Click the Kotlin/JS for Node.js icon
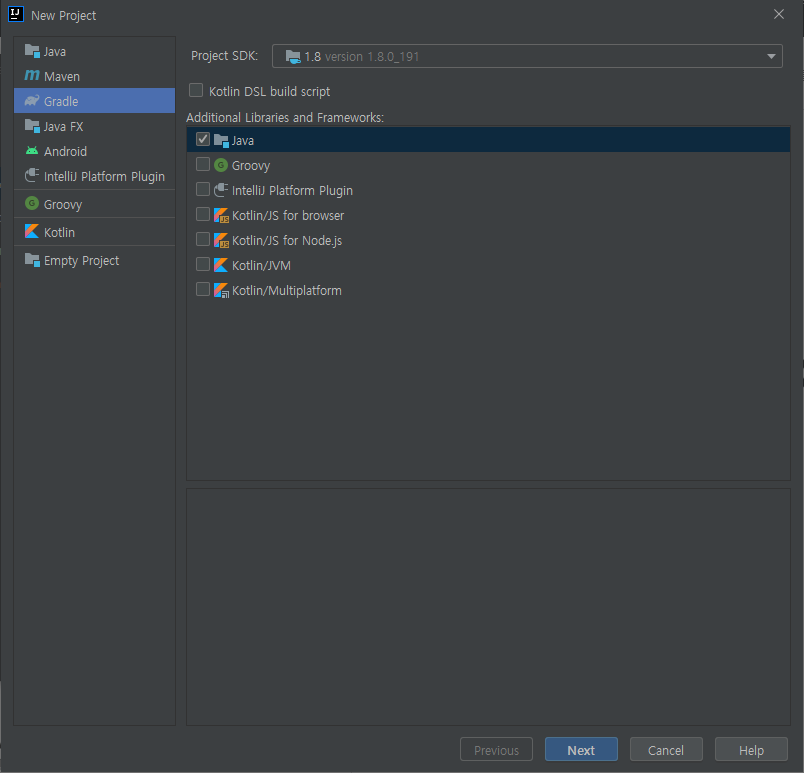The height and width of the screenshot is (773, 804). click(221, 240)
